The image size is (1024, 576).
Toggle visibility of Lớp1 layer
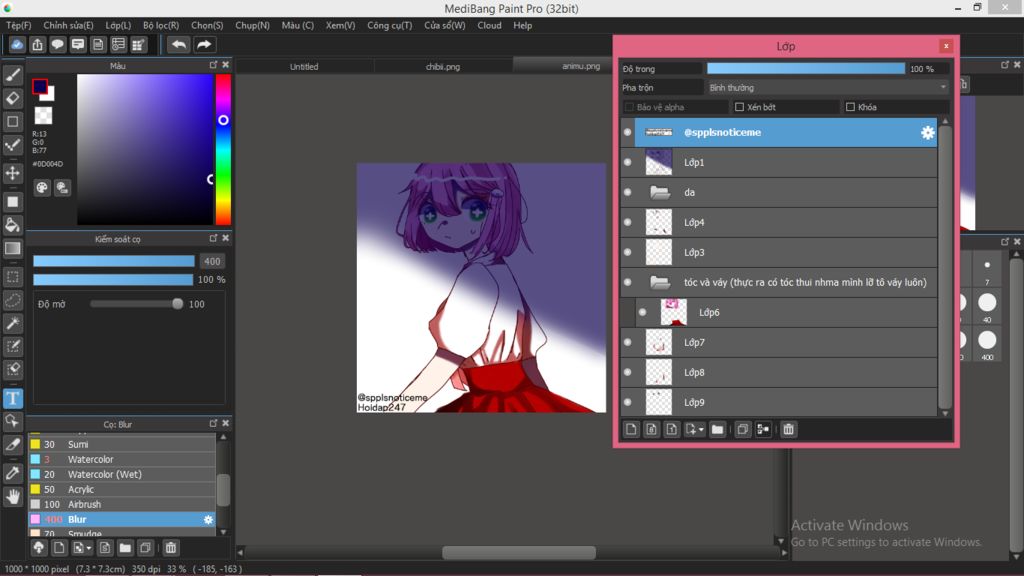[628, 162]
